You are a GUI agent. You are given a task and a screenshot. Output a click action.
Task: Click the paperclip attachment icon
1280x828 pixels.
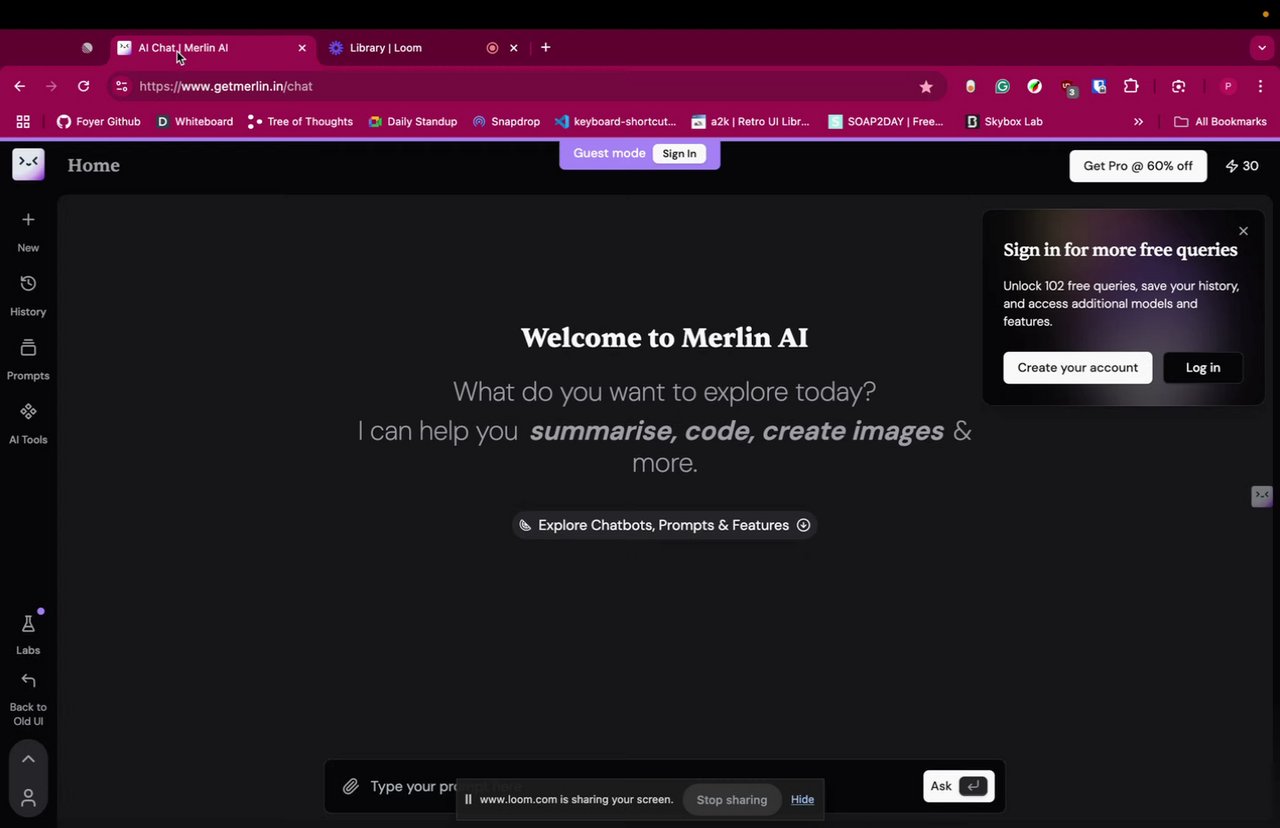350,786
